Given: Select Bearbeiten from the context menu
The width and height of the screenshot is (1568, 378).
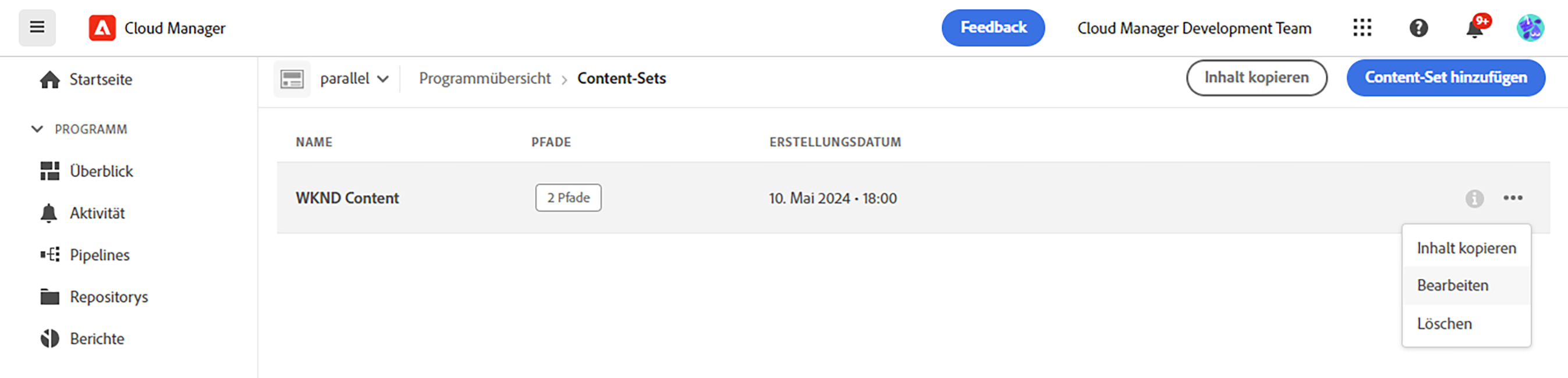Looking at the screenshot, I should tap(1452, 286).
